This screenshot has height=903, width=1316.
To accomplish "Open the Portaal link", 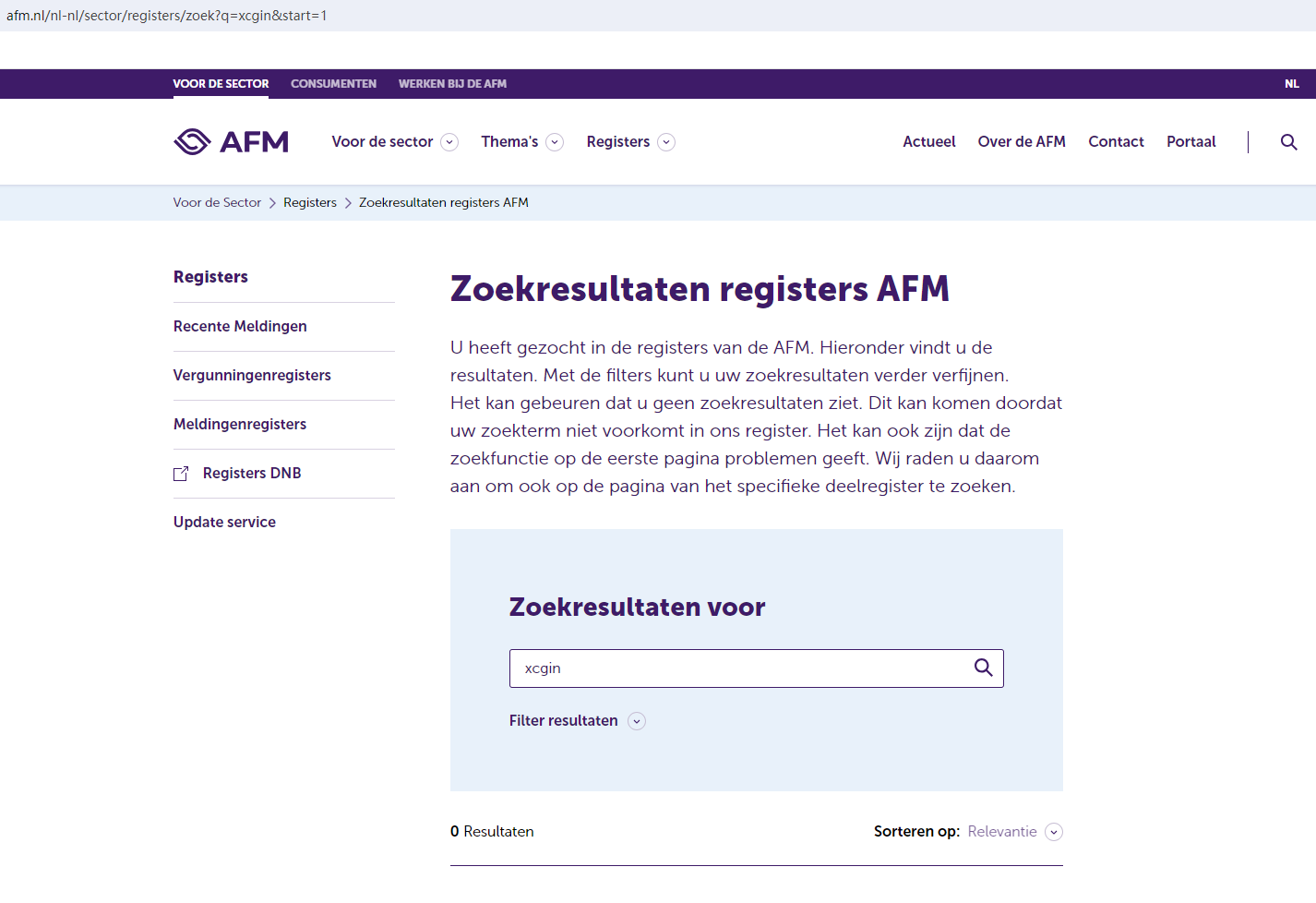I will pyautogui.click(x=1190, y=142).
